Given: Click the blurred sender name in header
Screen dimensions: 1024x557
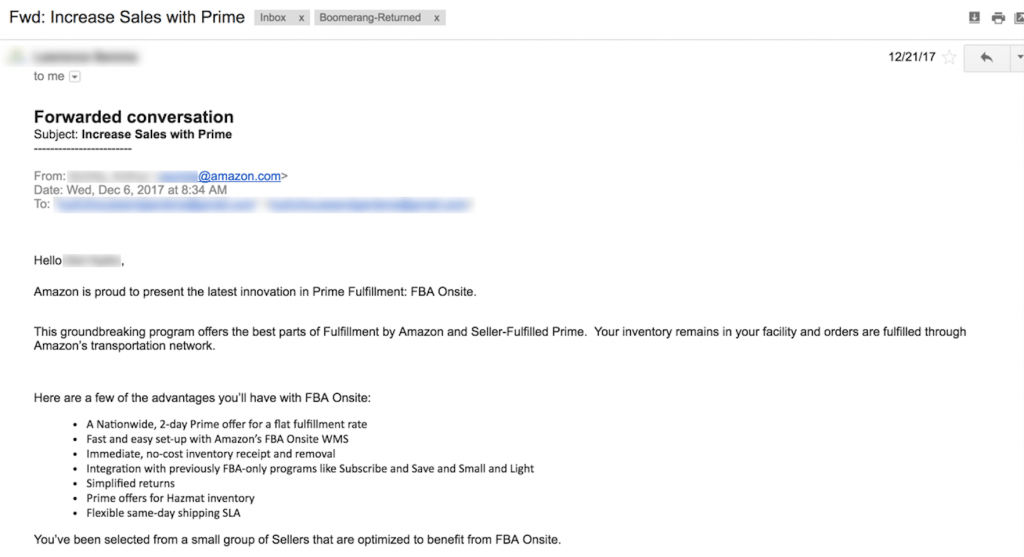Looking at the screenshot, I should pyautogui.click(x=85, y=57).
